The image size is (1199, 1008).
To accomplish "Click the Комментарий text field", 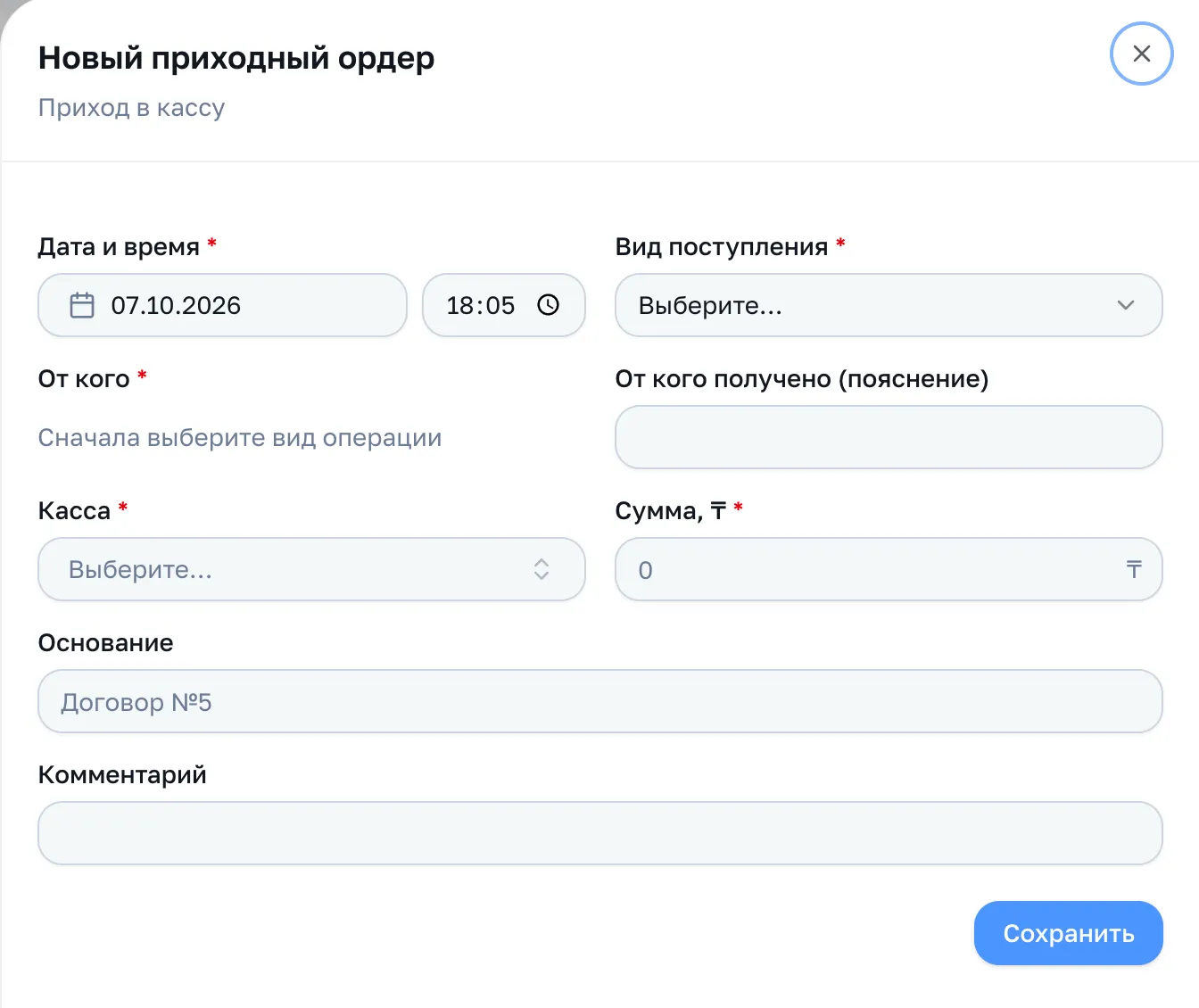I will [x=600, y=833].
